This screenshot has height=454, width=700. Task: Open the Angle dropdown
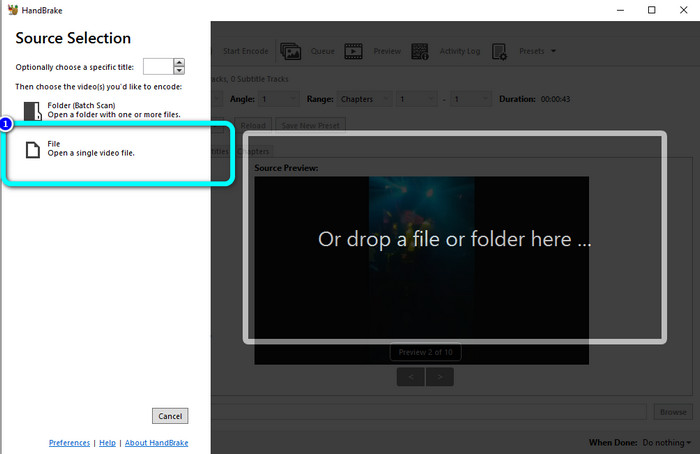(279, 99)
